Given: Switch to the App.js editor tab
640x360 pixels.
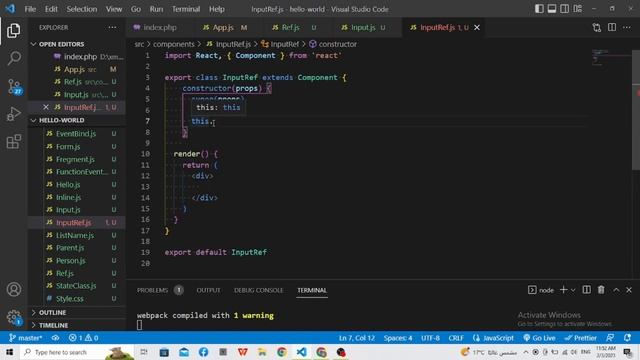Looking at the screenshot, I should click(x=224, y=27).
